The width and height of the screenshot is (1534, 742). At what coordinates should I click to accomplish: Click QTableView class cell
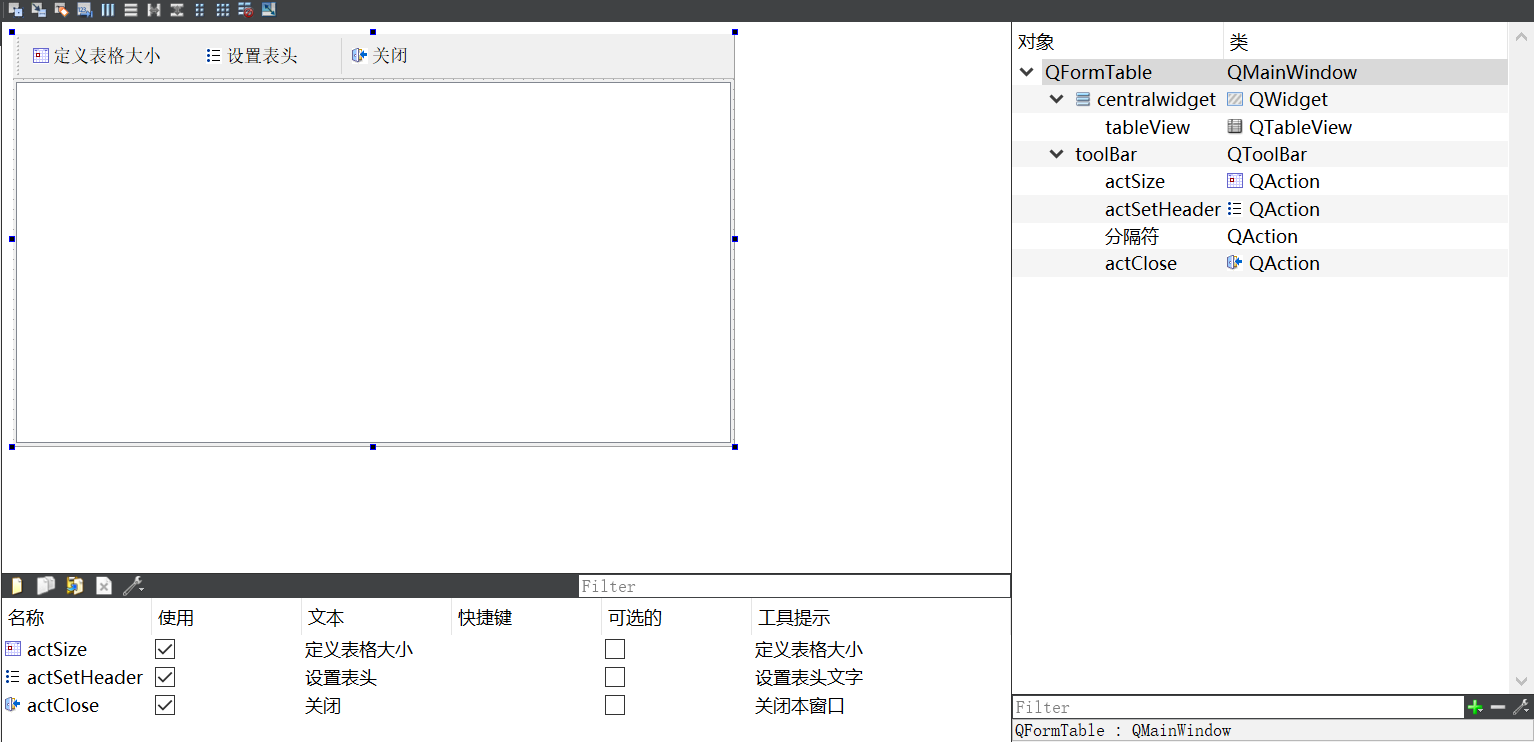(1290, 127)
